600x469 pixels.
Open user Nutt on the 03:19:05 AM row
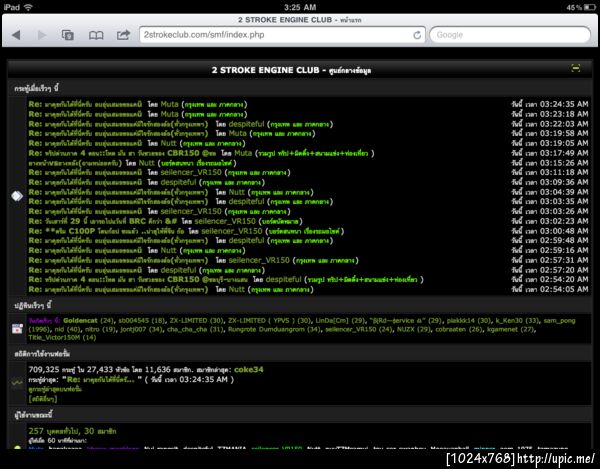168,143
